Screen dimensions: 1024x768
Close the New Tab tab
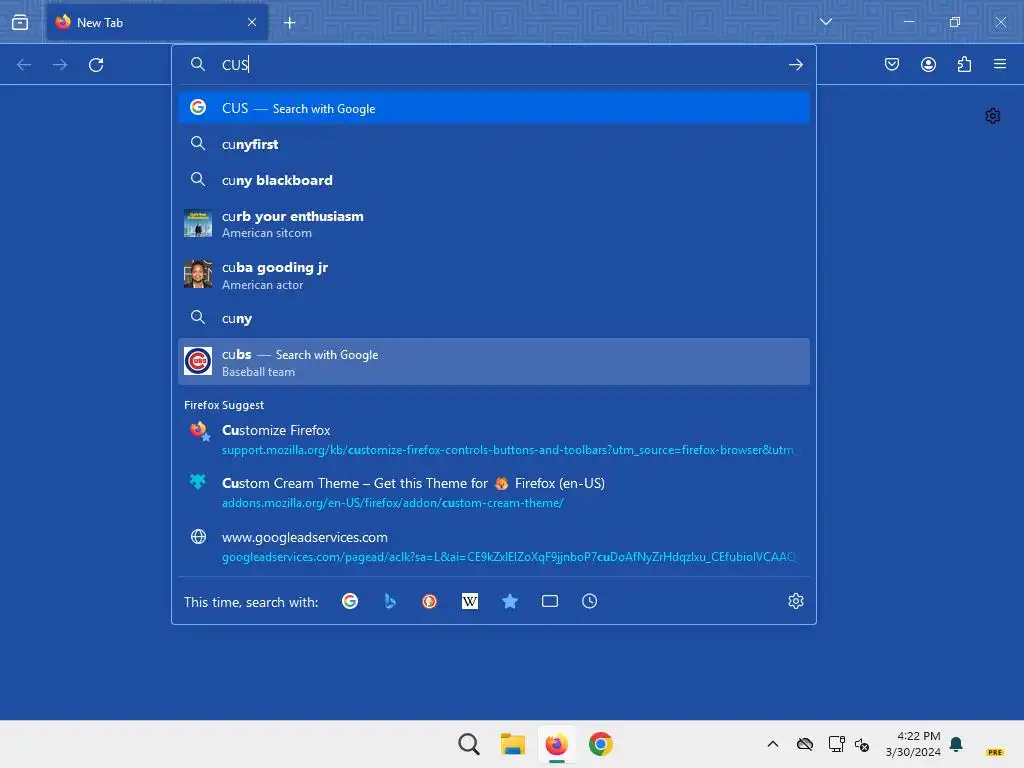pyautogui.click(x=252, y=22)
